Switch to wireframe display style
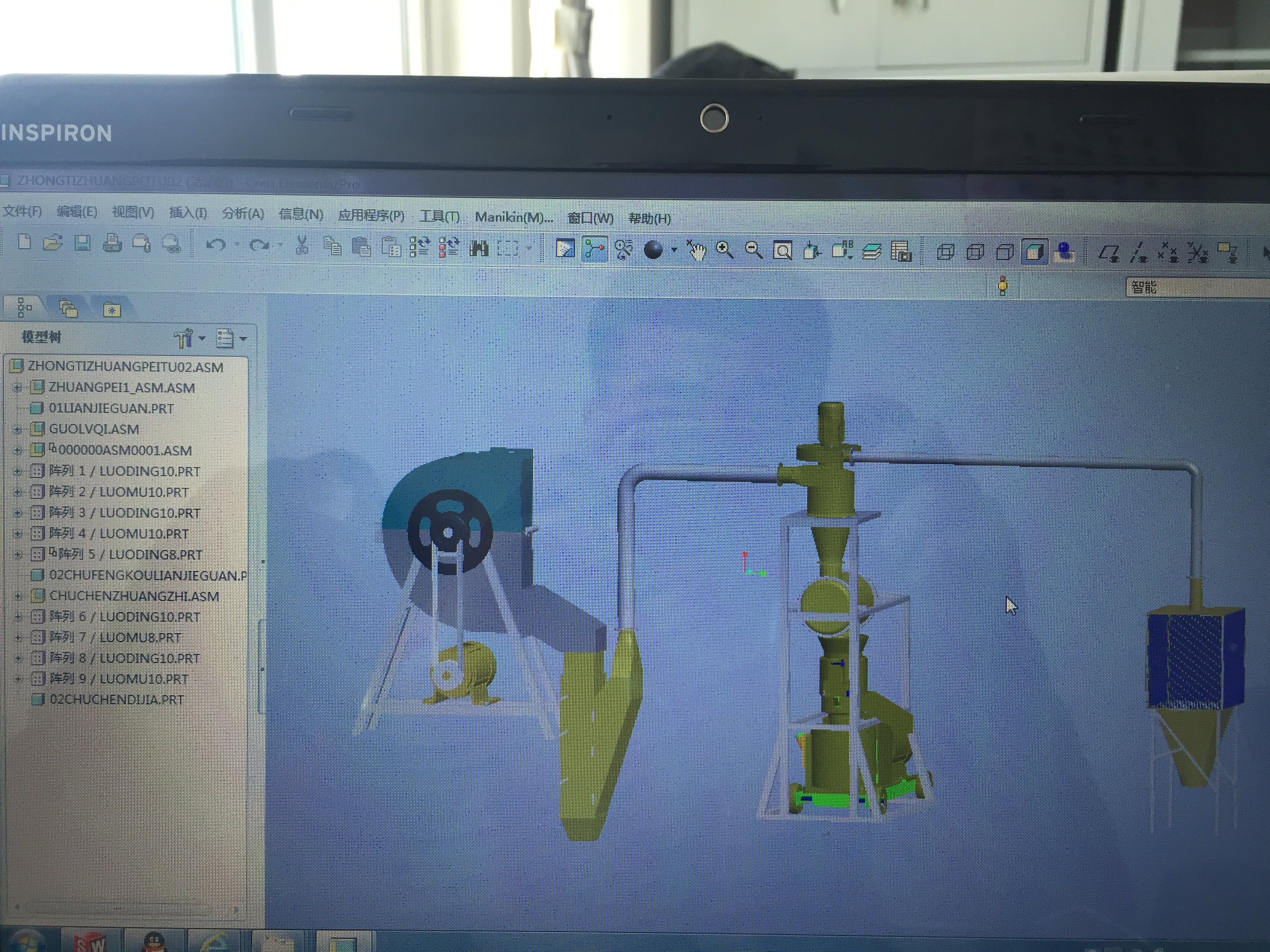Image resolution: width=1270 pixels, height=952 pixels. tap(945, 252)
